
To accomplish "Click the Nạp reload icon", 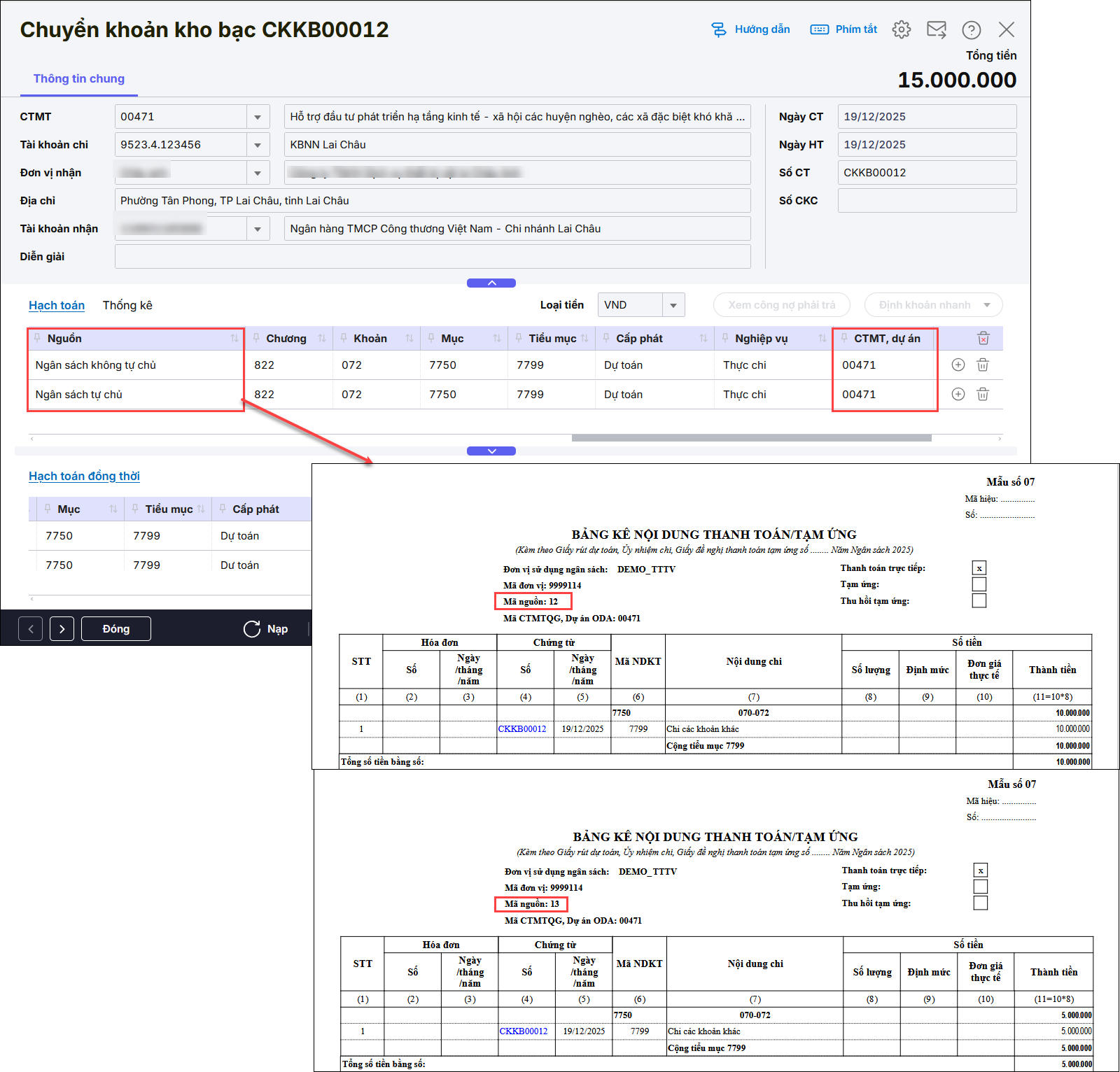I will (252, 629).
